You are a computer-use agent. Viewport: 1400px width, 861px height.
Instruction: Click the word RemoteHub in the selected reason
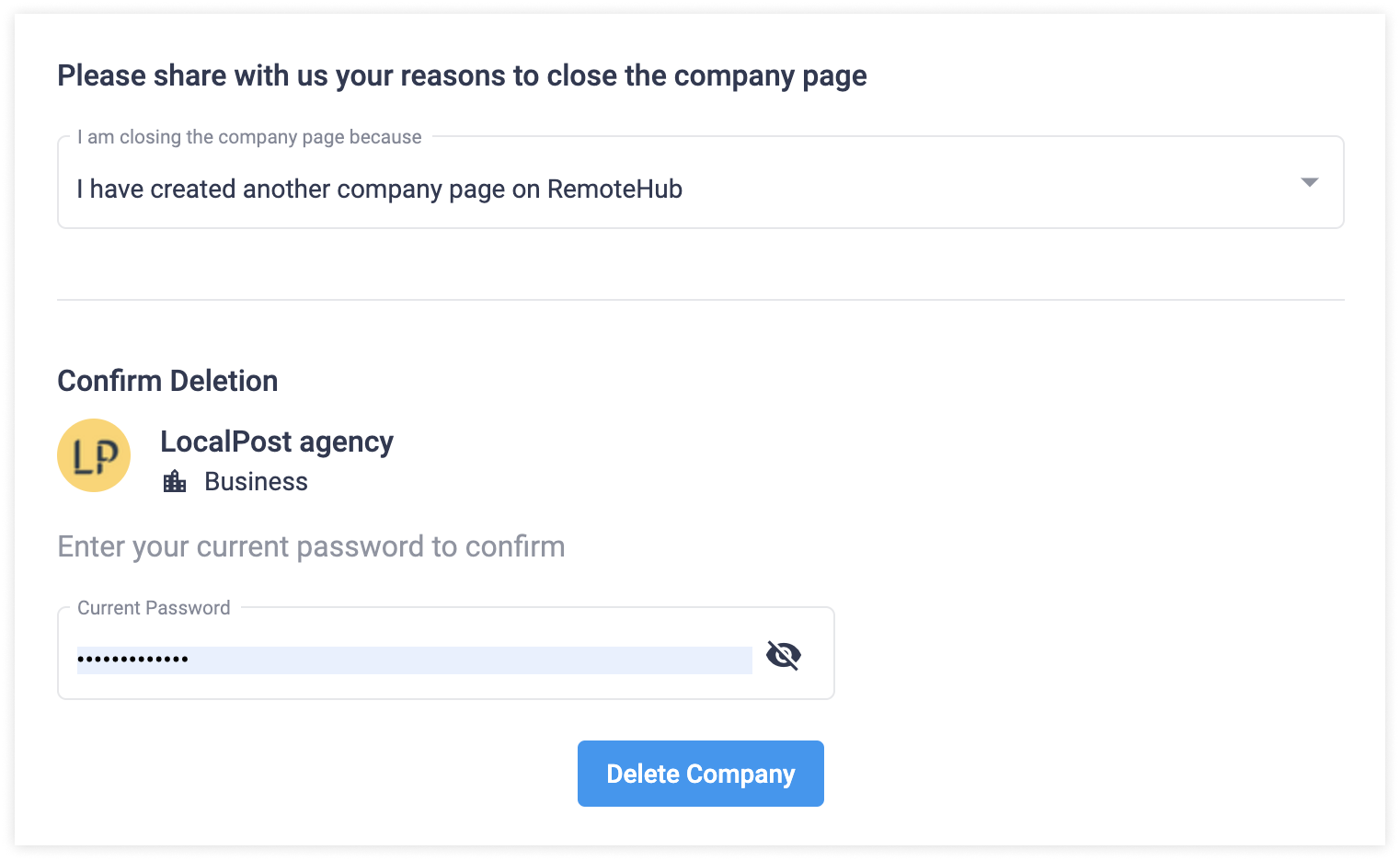point(614,189)
